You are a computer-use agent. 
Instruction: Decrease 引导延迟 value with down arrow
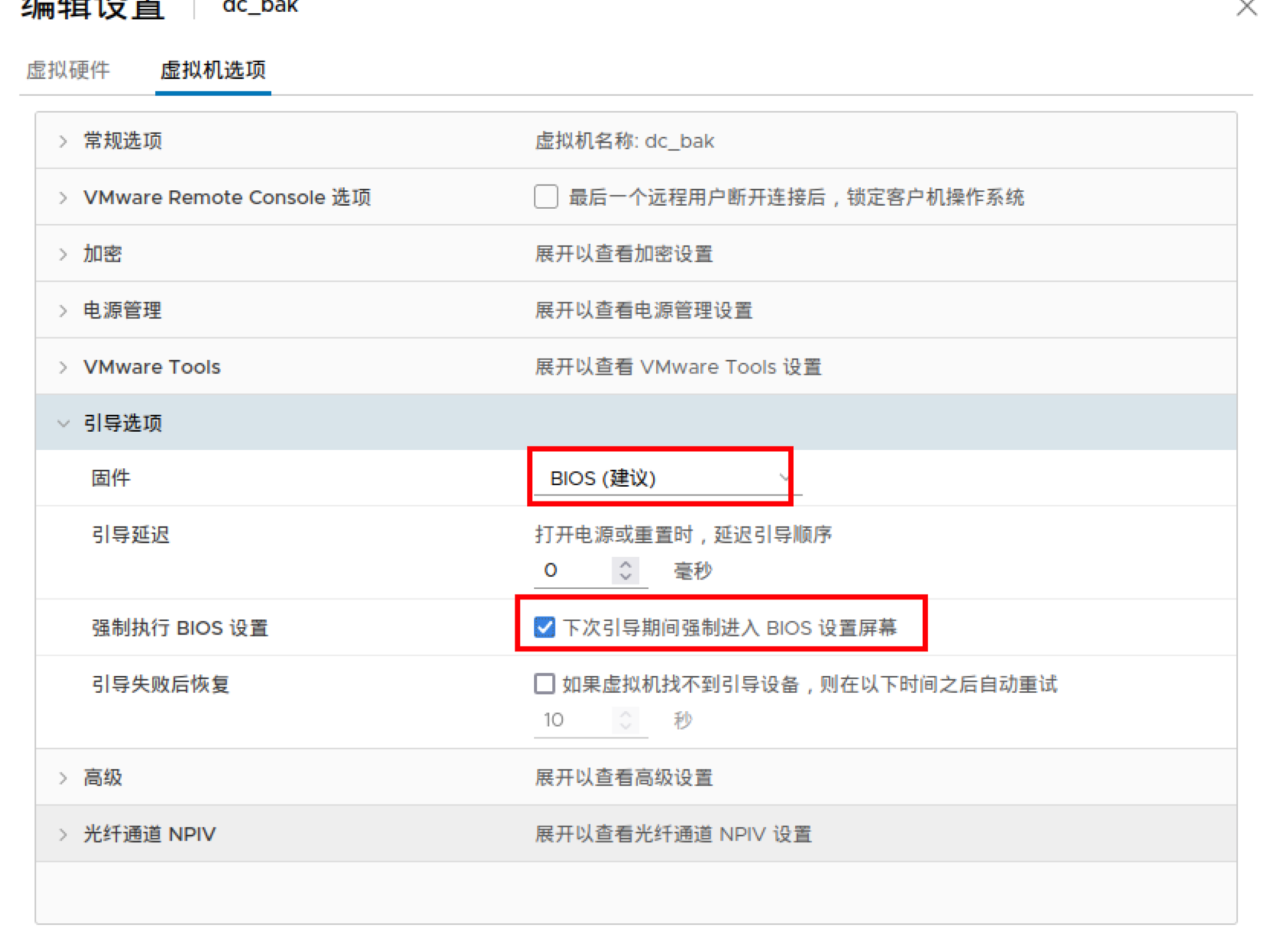coord(625,577)
